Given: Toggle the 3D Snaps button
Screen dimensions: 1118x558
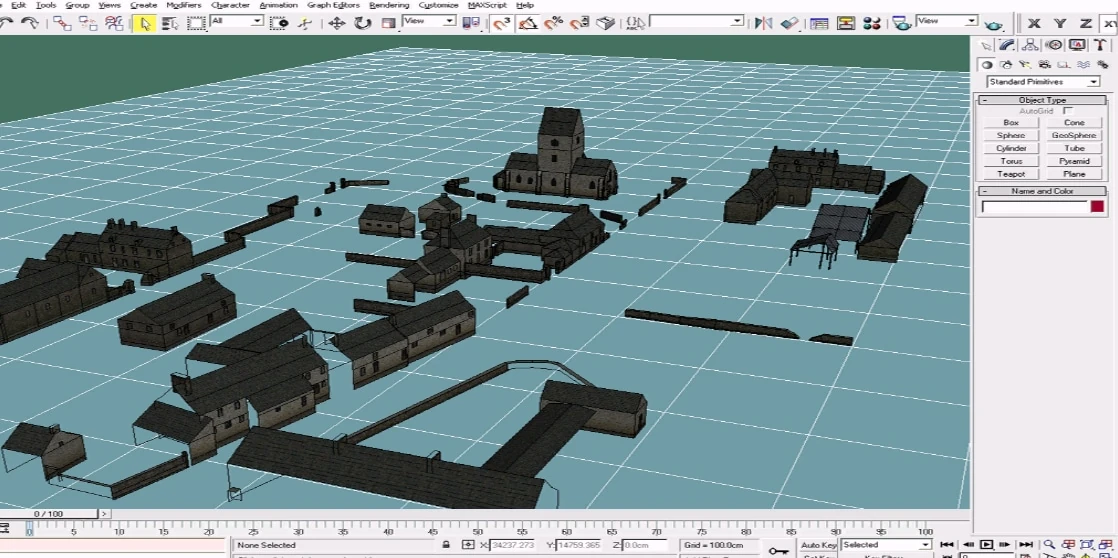Looking at the screenshot, I should pos(502,23).
